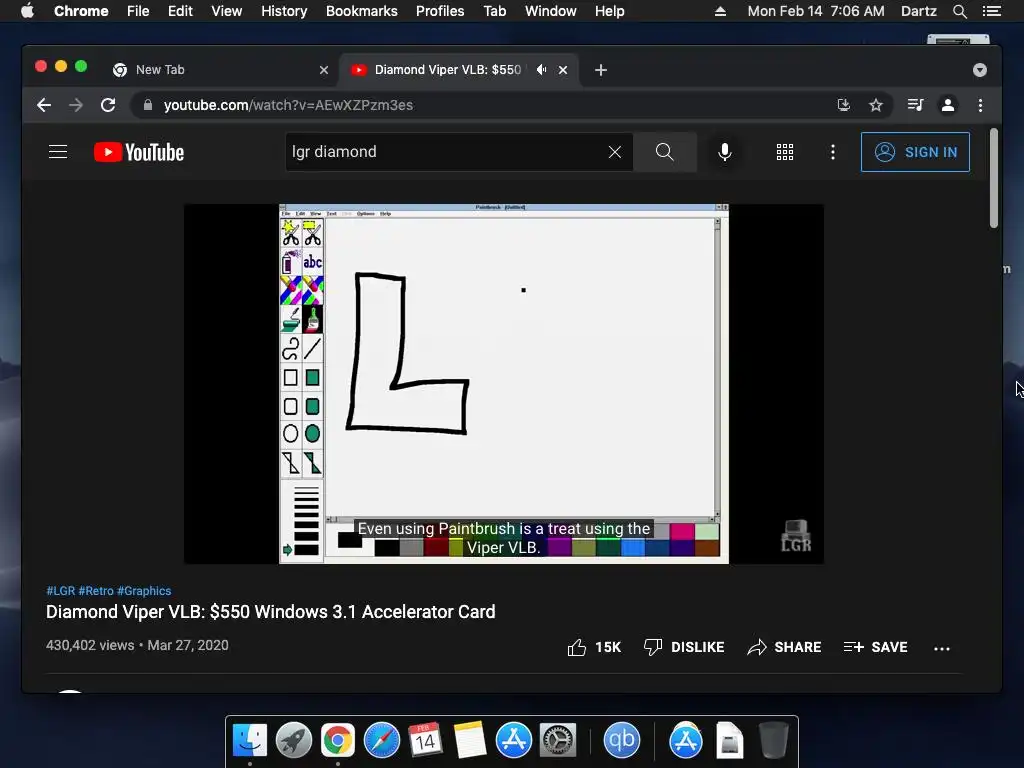Close the Diamond Viper VLB tab
1024x768 pixels.
click(x=563, y=70)
